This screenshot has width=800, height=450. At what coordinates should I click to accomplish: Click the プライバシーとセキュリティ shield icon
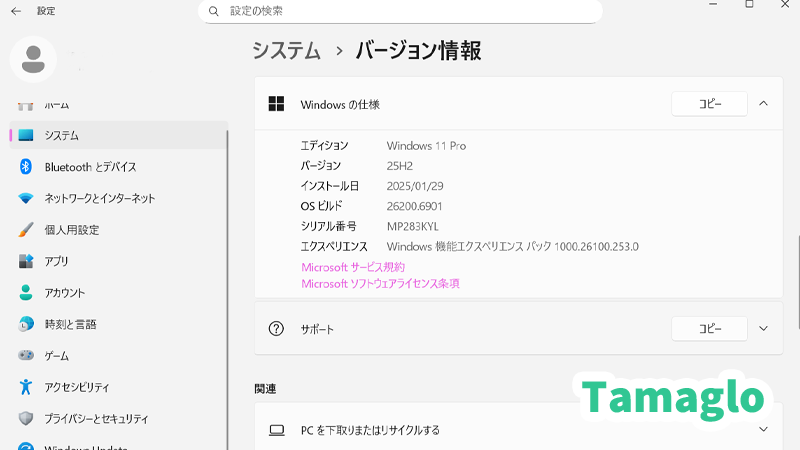(26, 419)
